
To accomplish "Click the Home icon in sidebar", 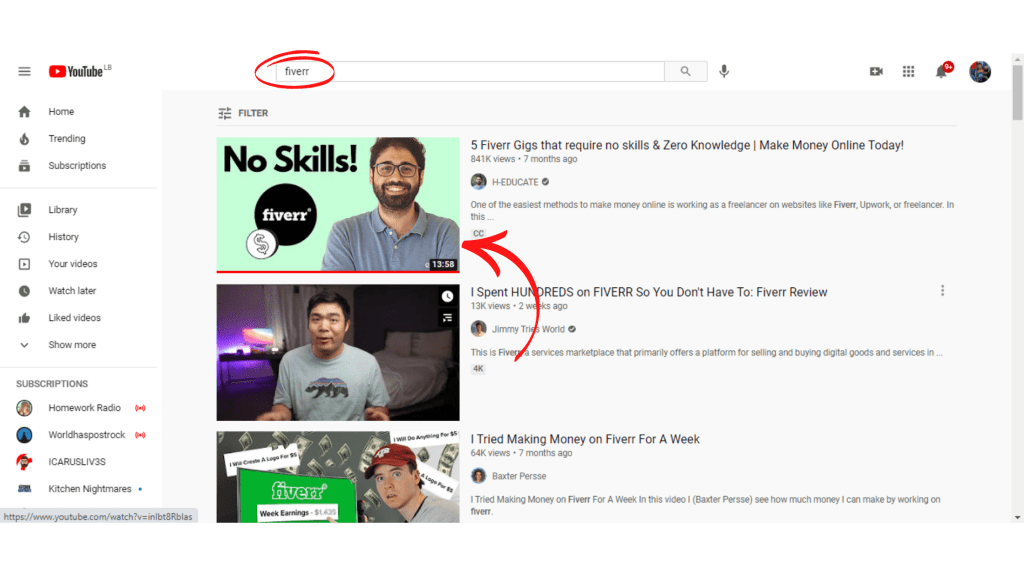I will click(24, 112).
